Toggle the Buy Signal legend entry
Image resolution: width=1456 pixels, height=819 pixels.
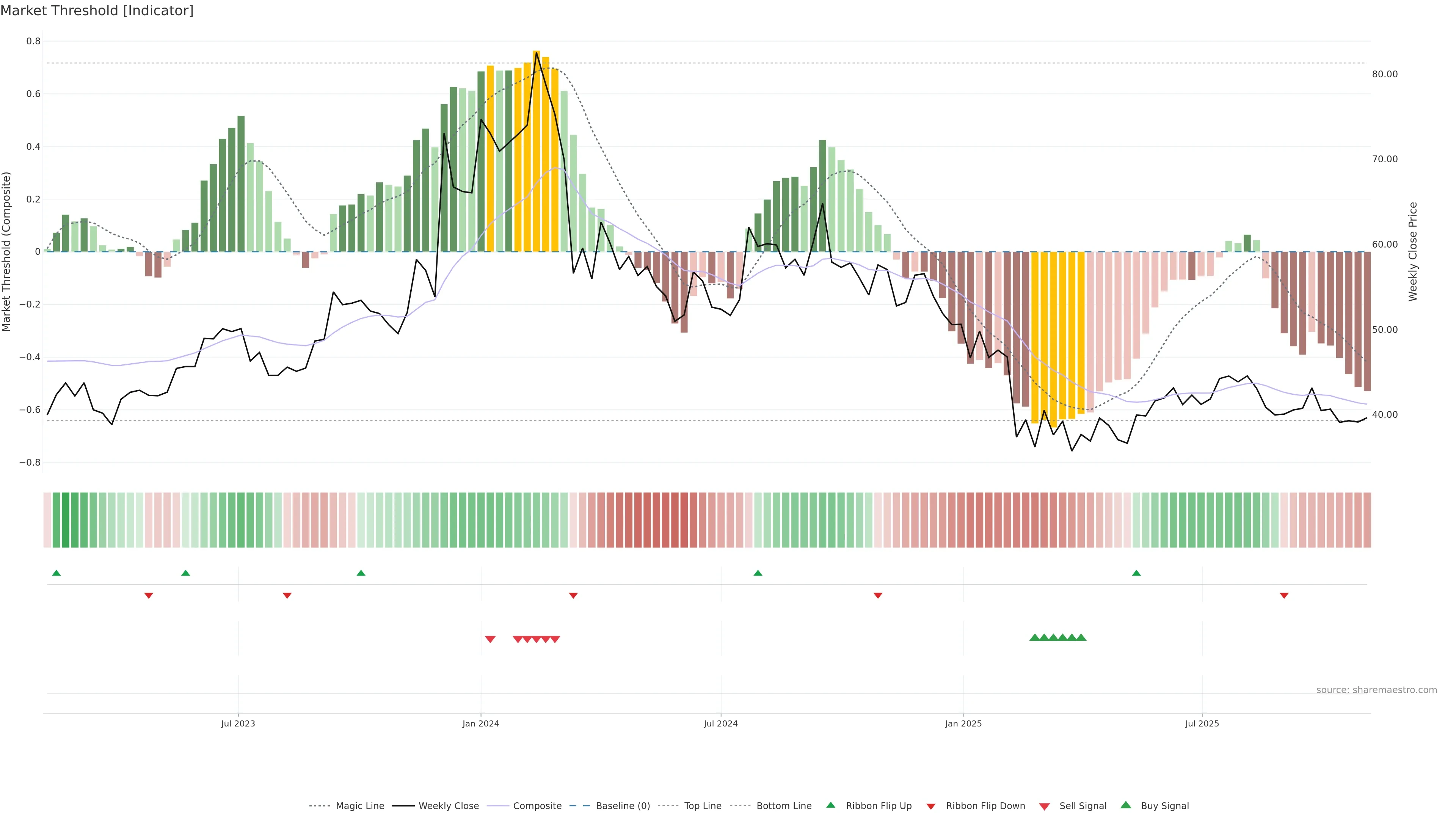click(1164, 806)
